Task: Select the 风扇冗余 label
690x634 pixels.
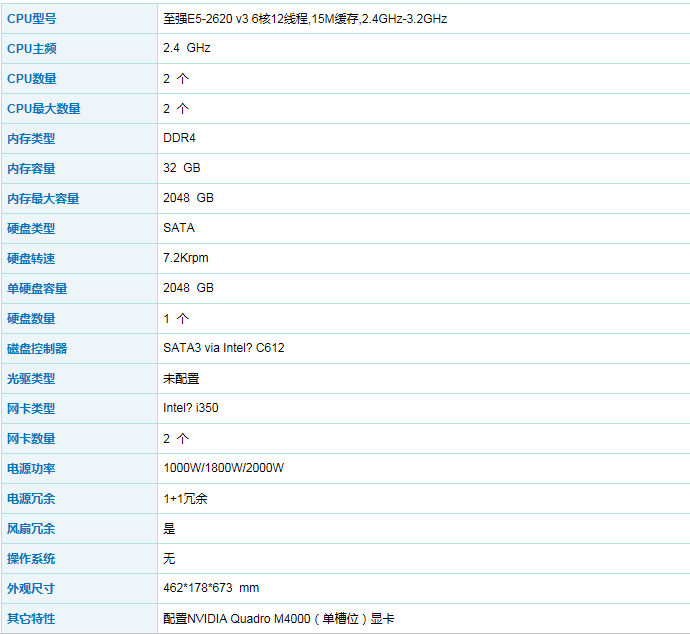Action: pyautogui.click(x=31, y=529)
